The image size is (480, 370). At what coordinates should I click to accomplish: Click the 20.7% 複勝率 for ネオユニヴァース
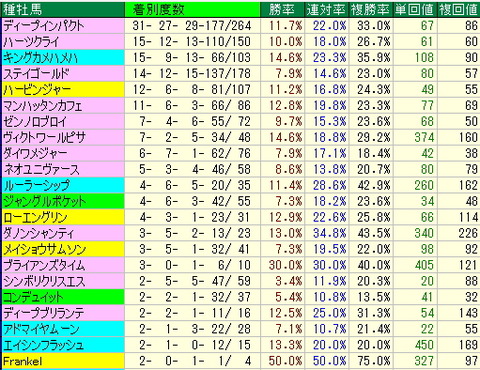(374, 170)
